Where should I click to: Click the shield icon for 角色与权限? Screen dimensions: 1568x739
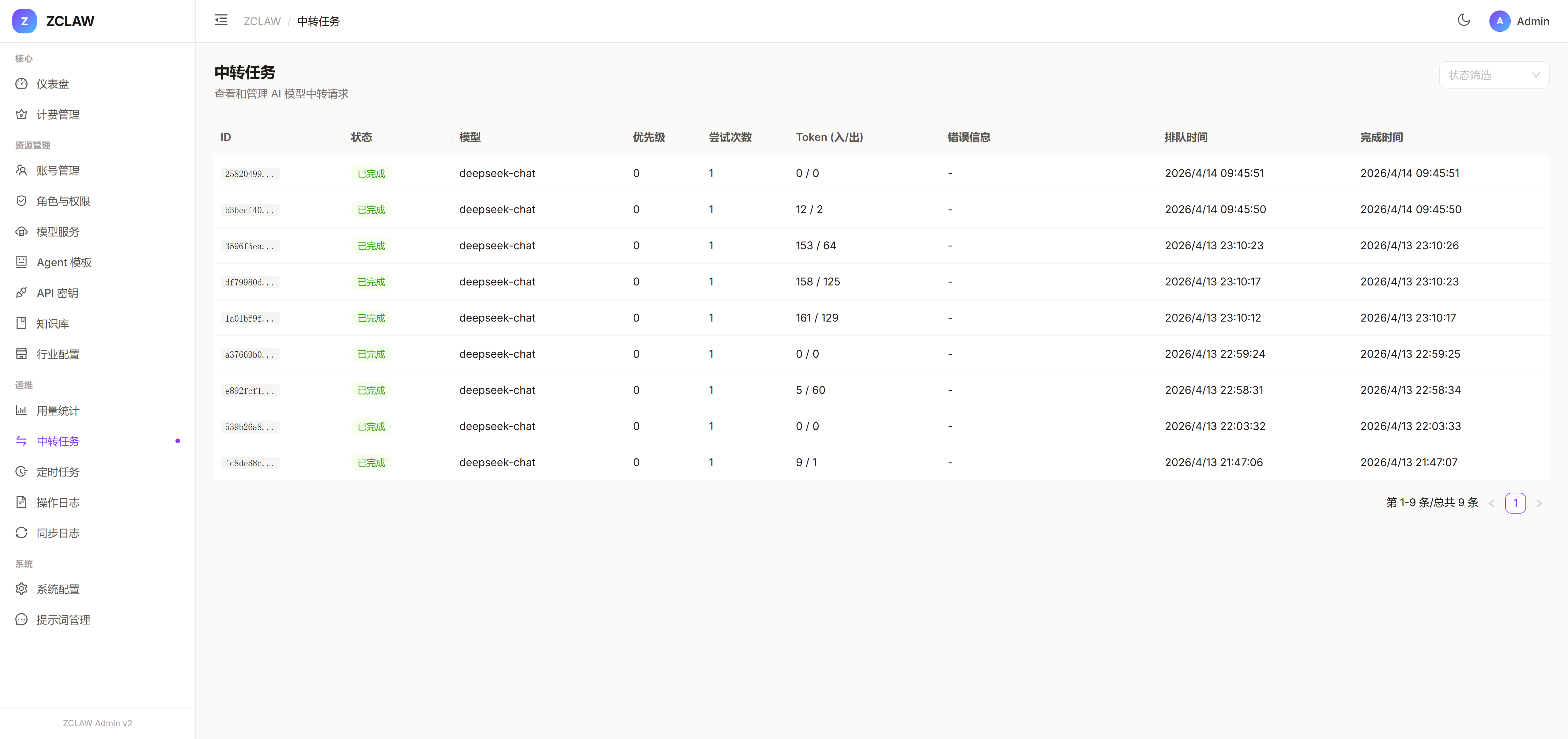(21, 201)
